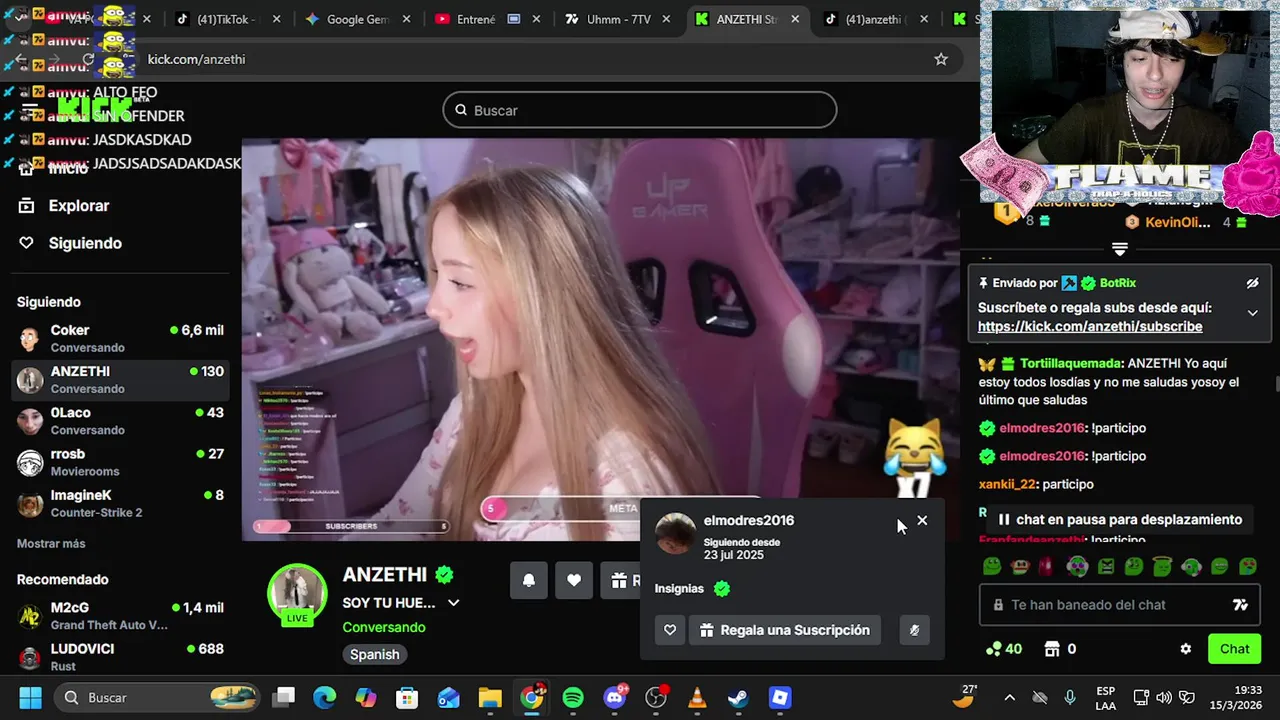Click the green Chat send button

pyautogui.click(x=1234, y=649)
